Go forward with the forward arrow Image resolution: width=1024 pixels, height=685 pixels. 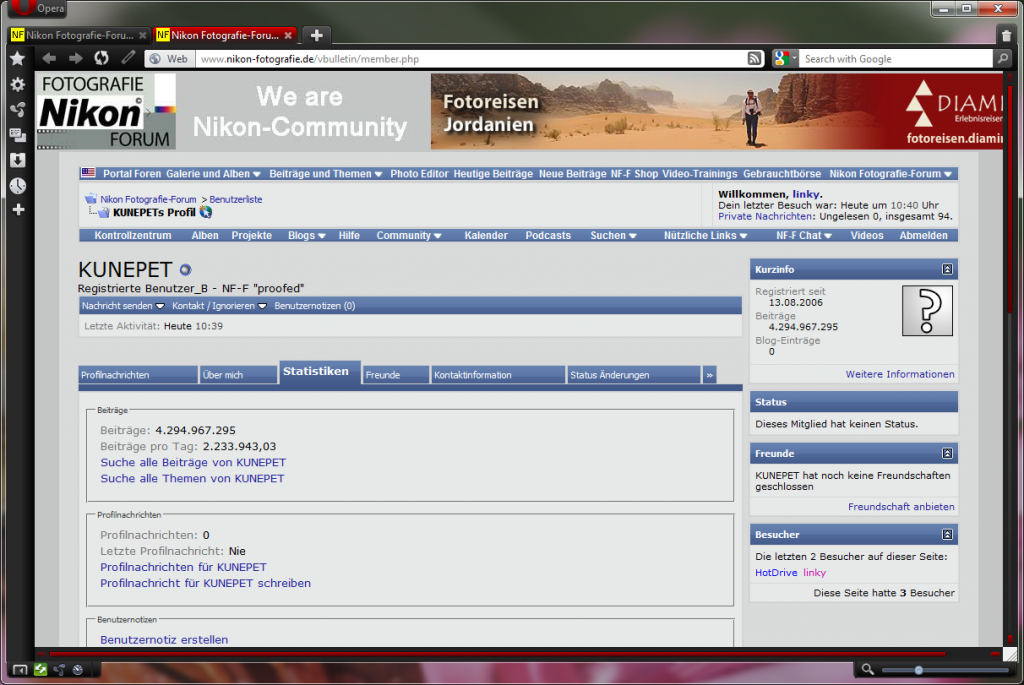pos(76,59)
